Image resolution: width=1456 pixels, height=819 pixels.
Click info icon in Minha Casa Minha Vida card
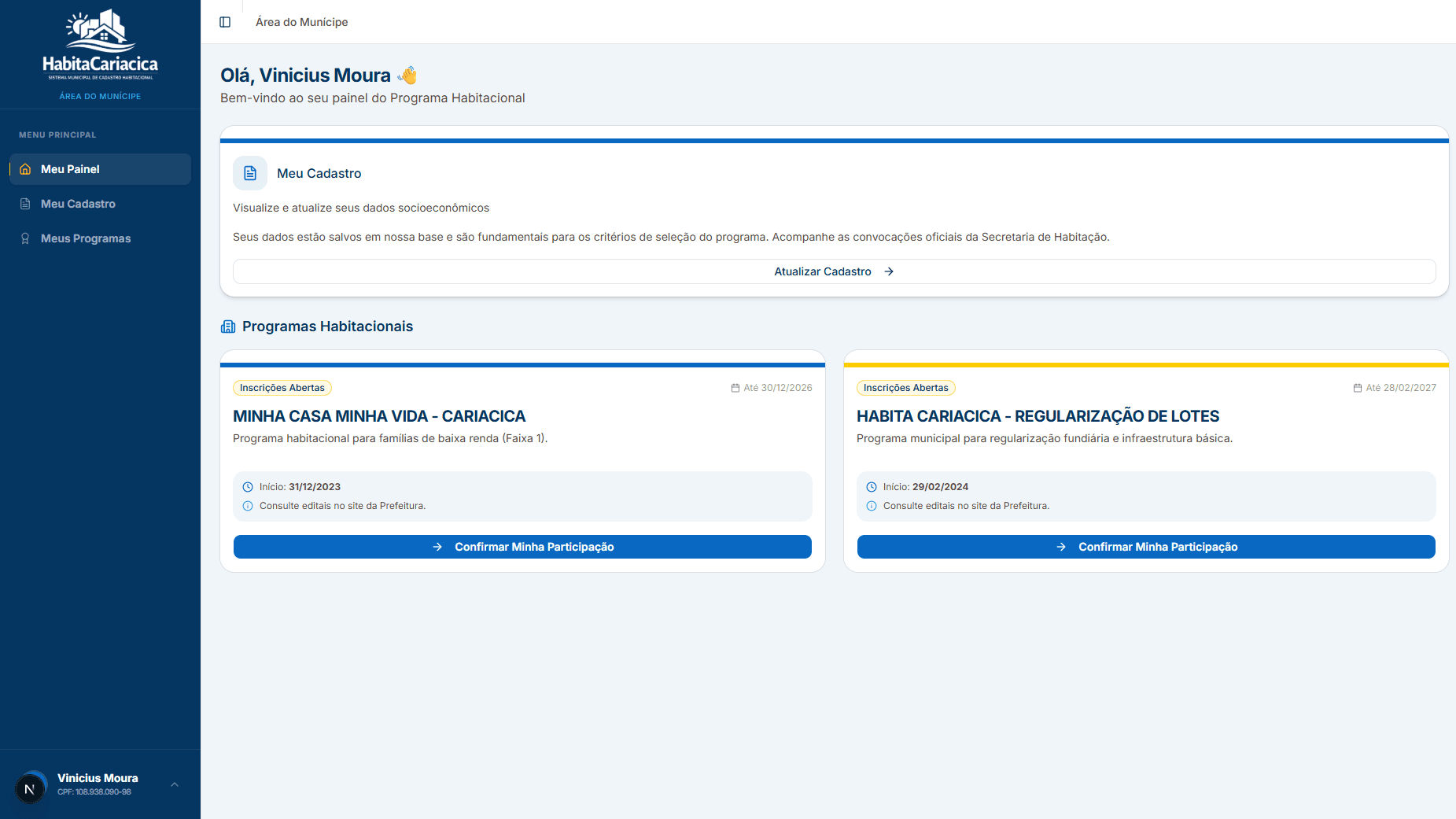[248, 506]
